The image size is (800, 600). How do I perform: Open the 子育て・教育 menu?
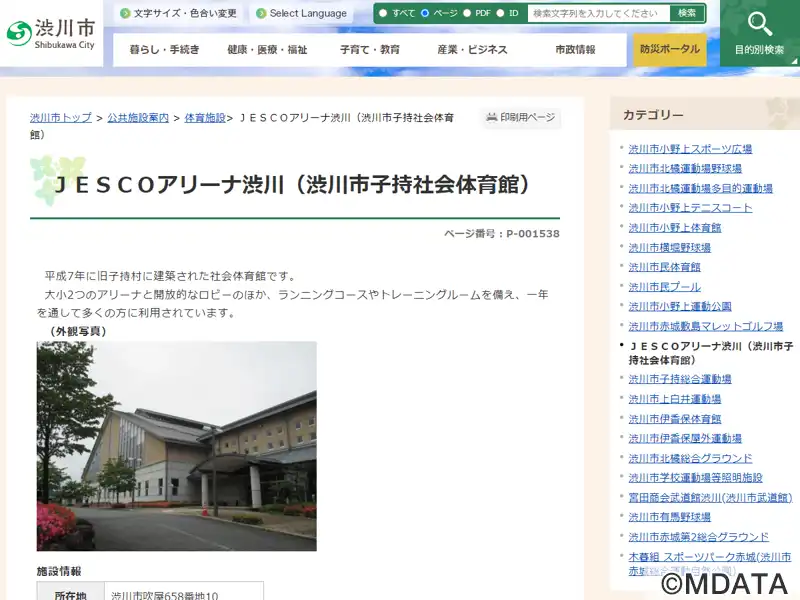point(370,49)
